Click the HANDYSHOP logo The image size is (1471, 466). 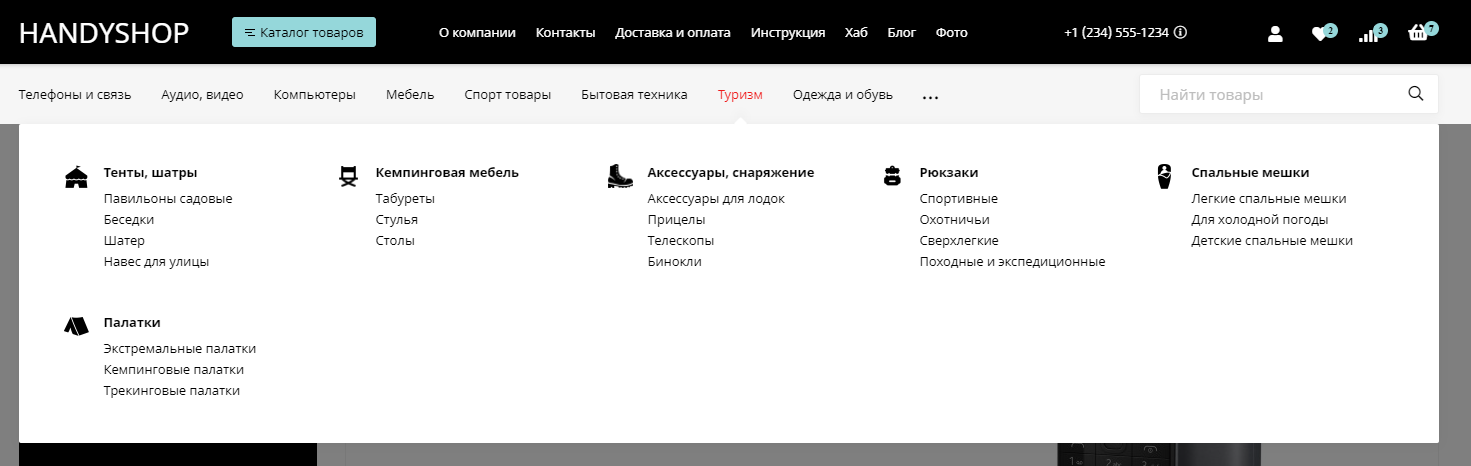pos(104,33)
